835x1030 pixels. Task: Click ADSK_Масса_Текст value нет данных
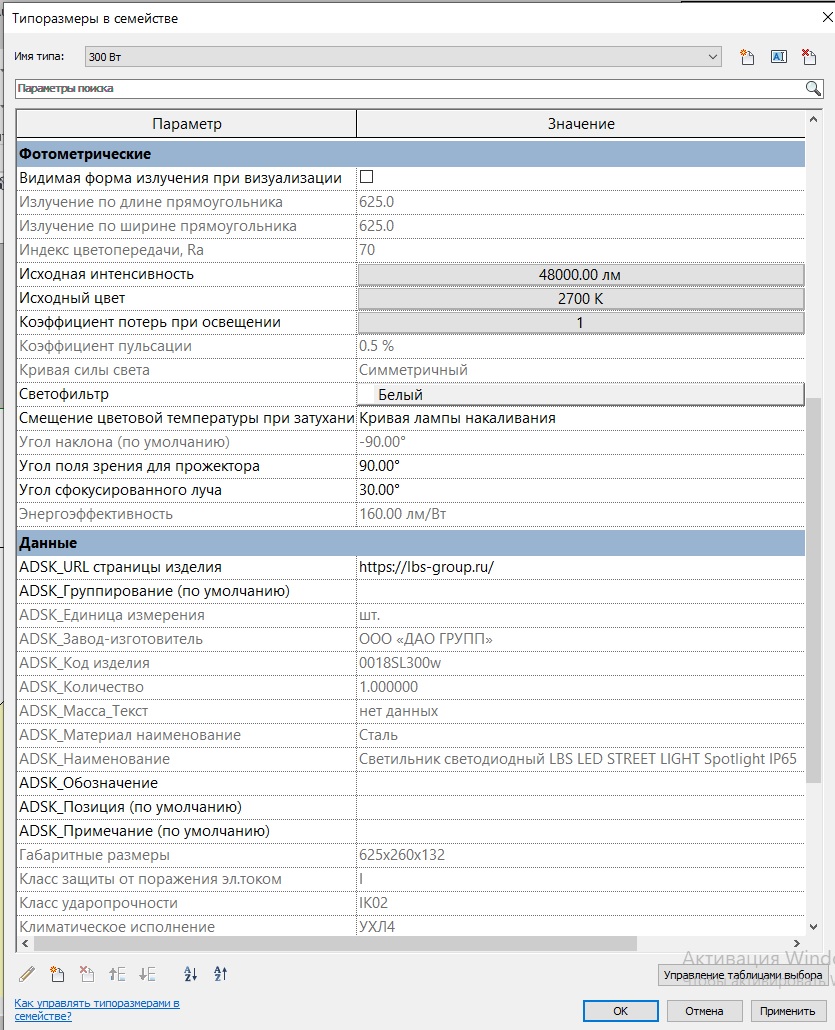click(398, 711)
